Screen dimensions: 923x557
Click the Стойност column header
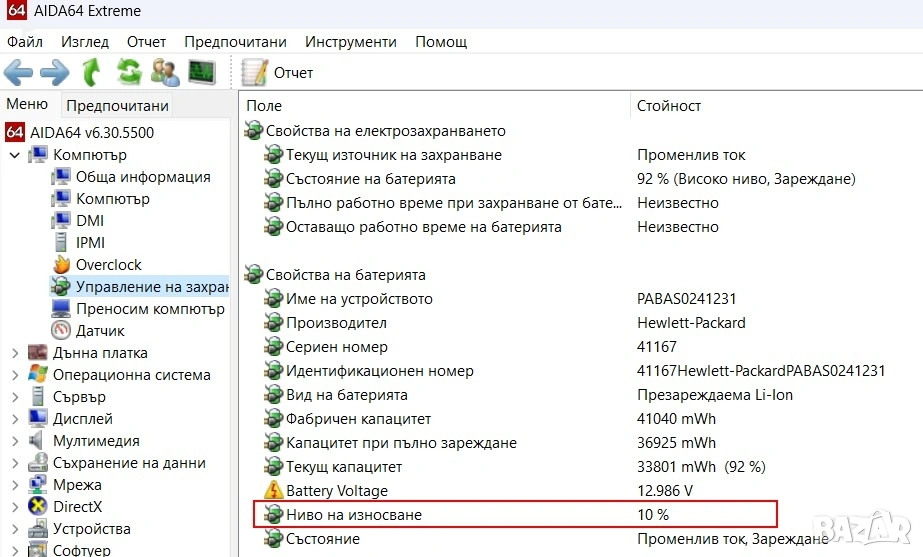(669, 106)
